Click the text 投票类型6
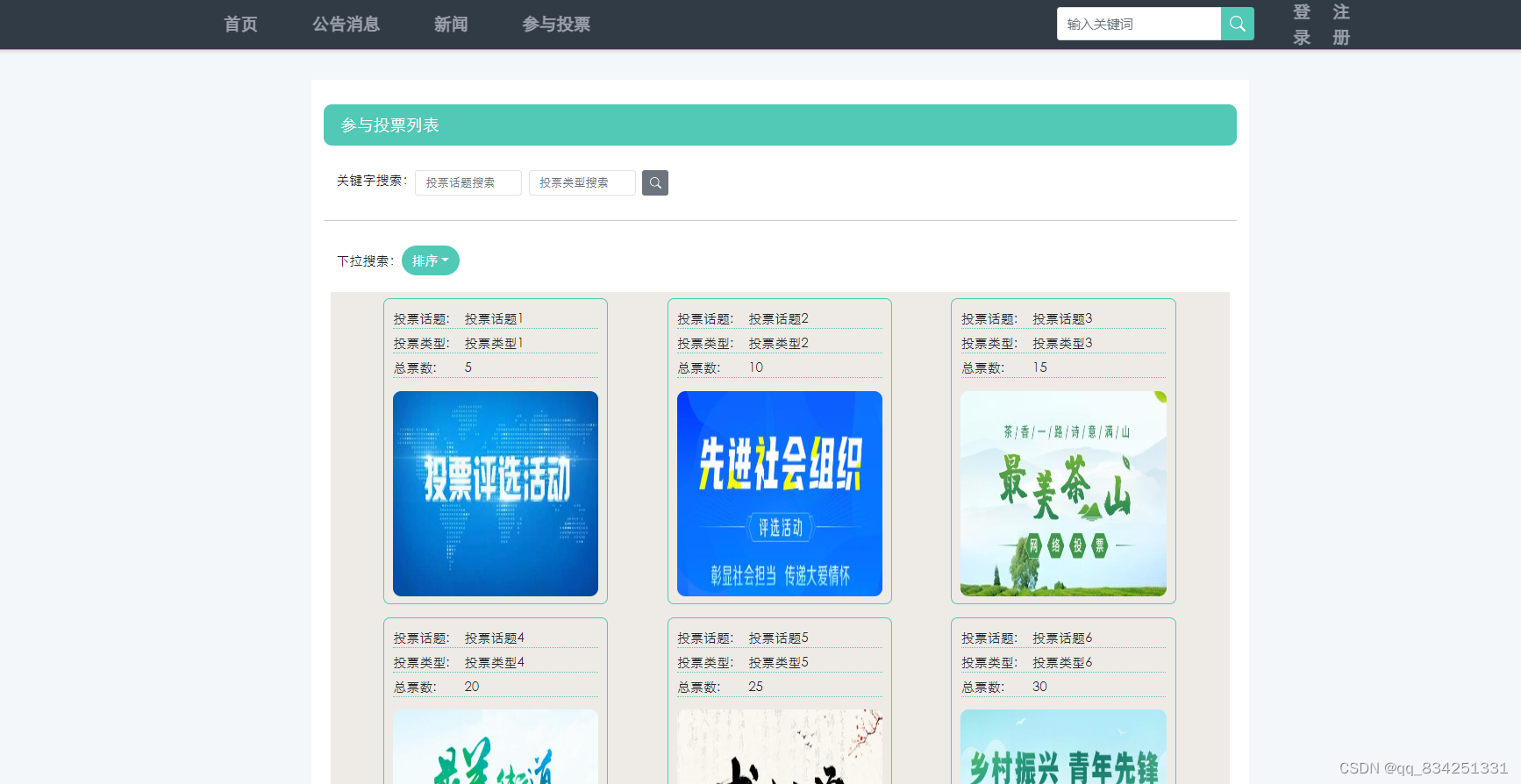The width and height of the screenshot is (1521, 784). (x=1062, y=662)
